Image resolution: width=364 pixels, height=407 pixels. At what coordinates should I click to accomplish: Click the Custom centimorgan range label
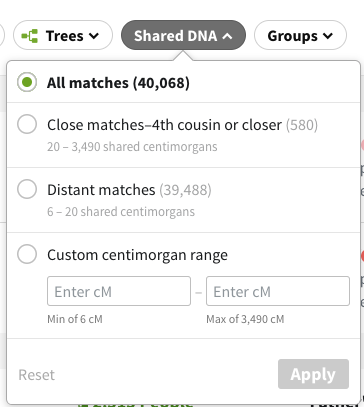coord(137,255)
